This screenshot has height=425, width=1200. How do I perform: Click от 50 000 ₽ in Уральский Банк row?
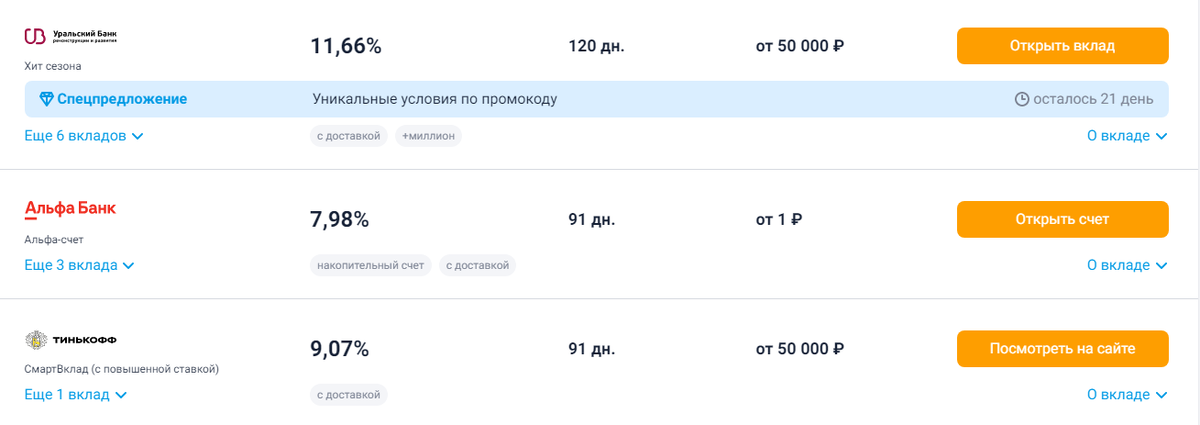point(800,46)
